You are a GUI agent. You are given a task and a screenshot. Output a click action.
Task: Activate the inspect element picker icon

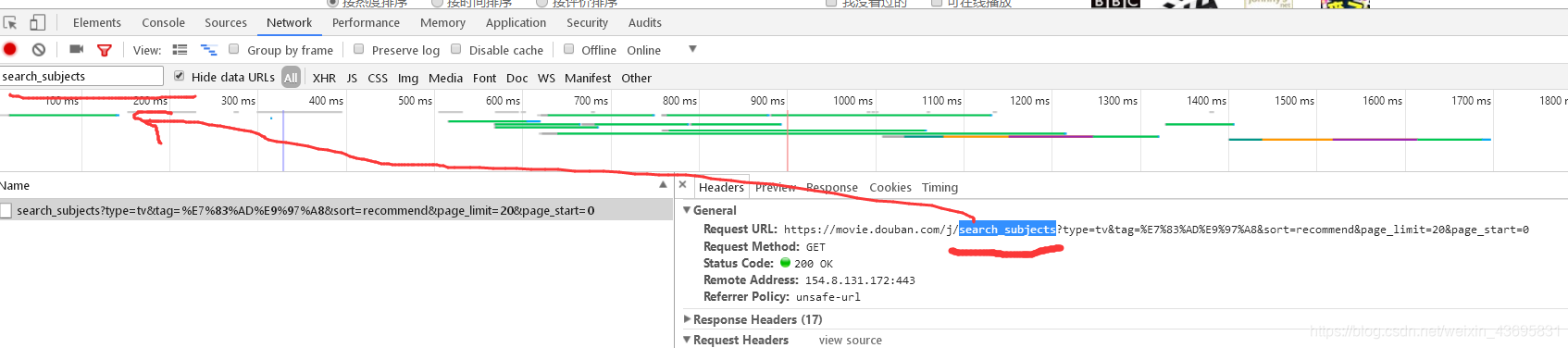tap(10, 22)
